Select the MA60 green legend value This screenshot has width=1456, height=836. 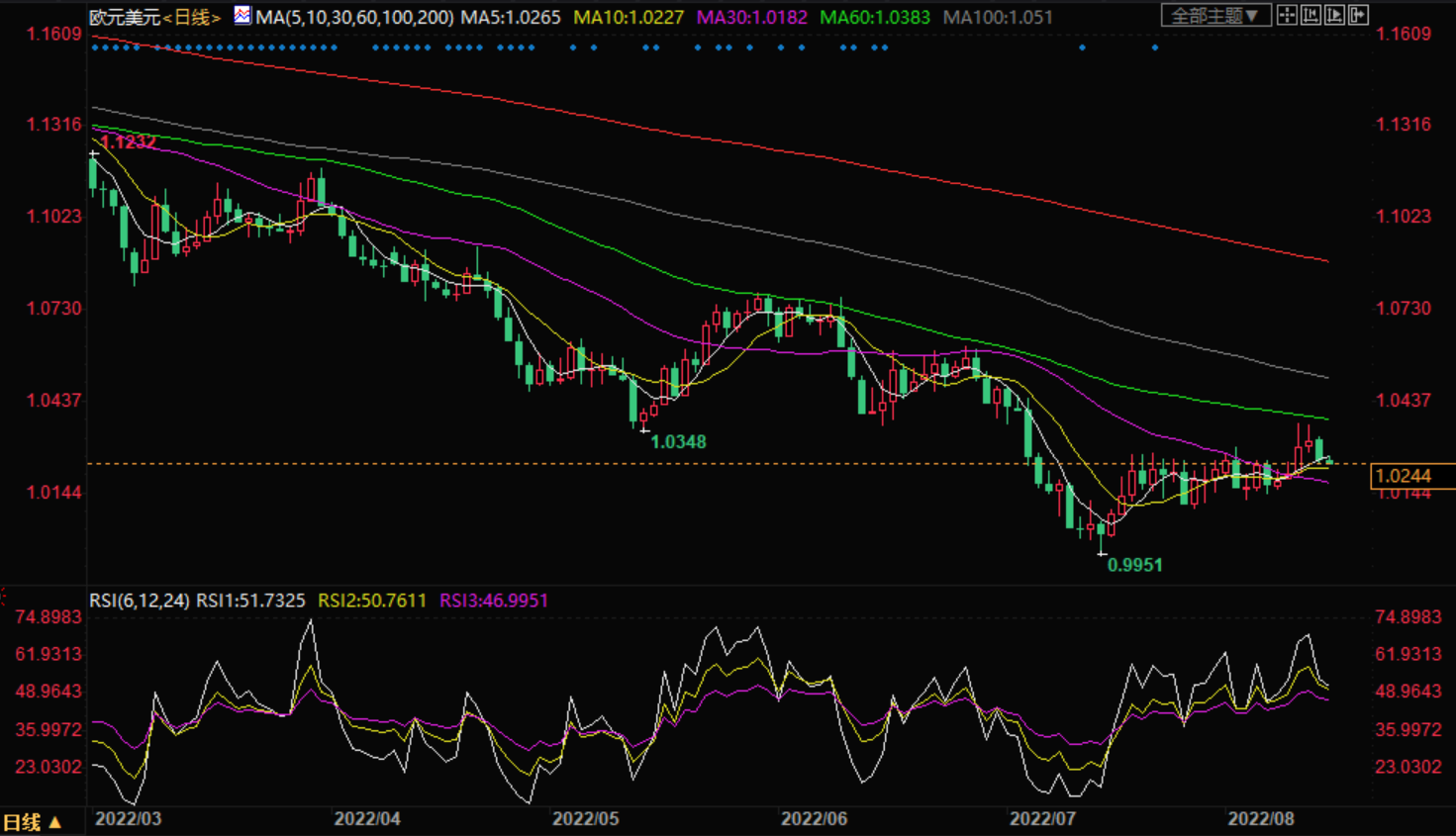click(875, 17)
